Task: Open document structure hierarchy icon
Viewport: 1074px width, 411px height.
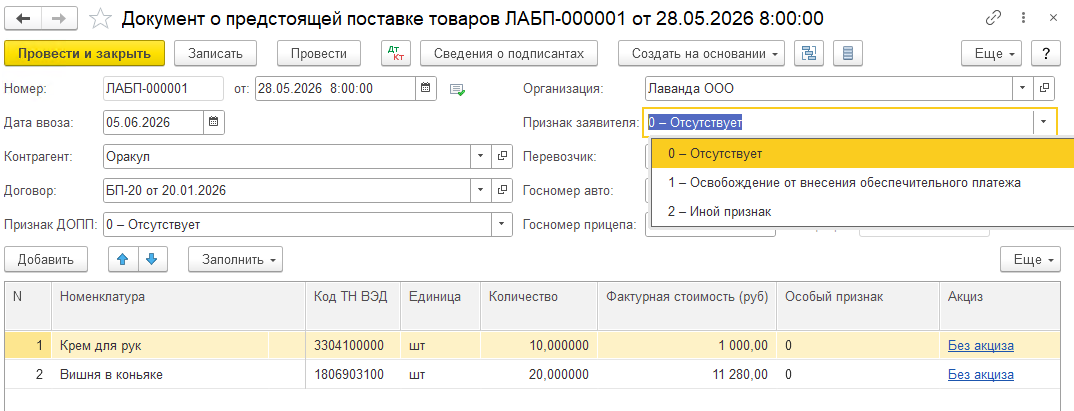Action: tap(809, 53)
